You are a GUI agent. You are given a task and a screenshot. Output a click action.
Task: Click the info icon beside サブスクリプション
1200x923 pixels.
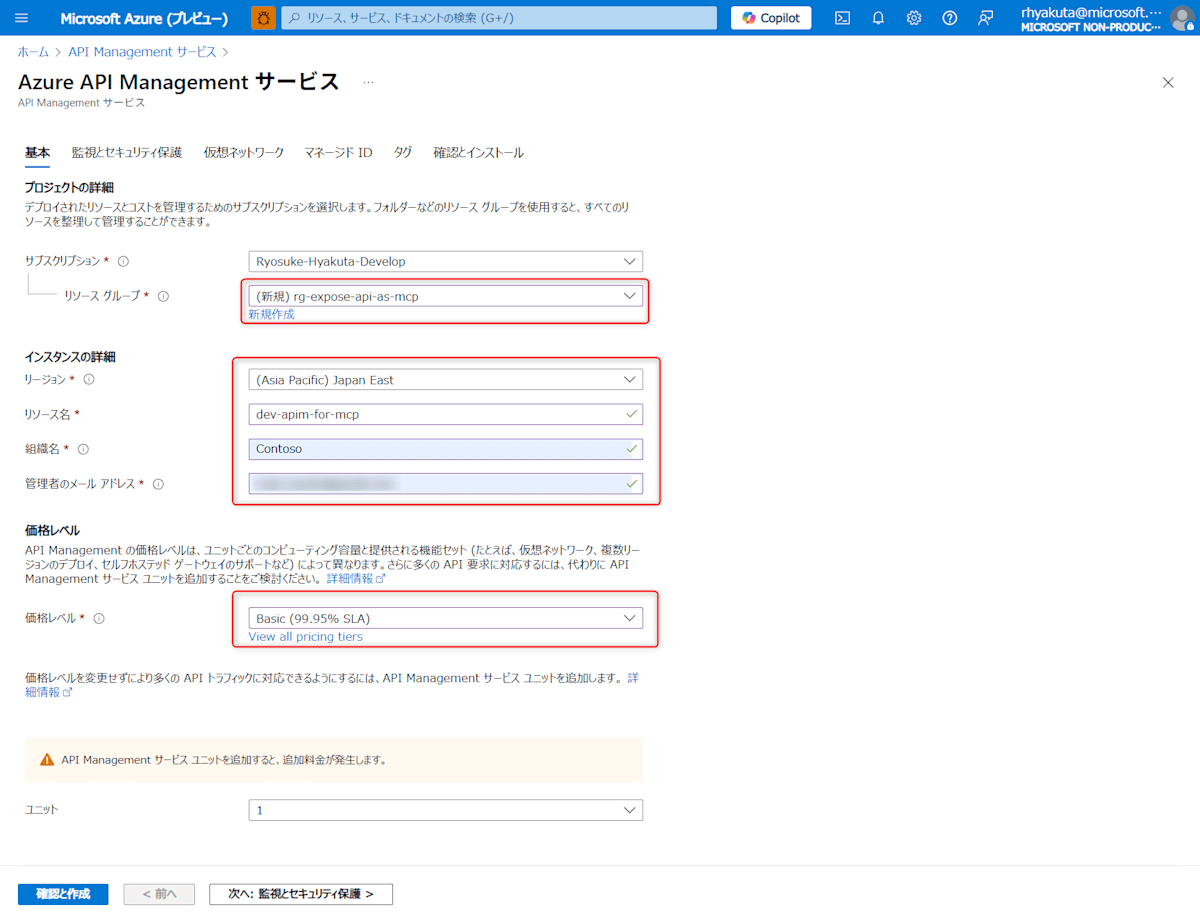[123, 261]
